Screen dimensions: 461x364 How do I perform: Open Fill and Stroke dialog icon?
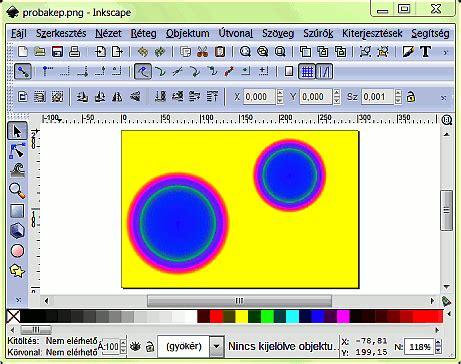tap(408, 52)
